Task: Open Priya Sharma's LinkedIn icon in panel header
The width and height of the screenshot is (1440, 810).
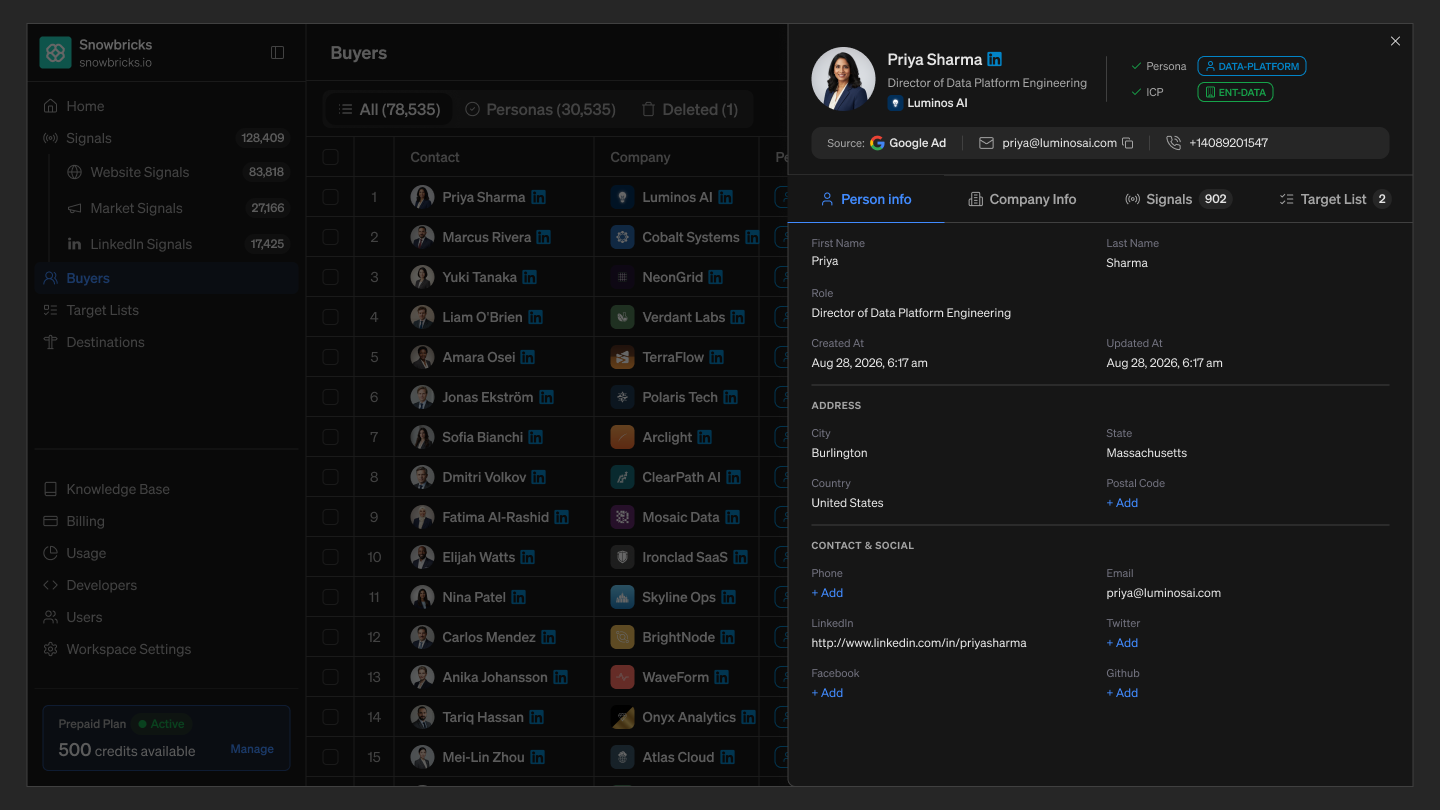Action: click(x=994, y=59)
